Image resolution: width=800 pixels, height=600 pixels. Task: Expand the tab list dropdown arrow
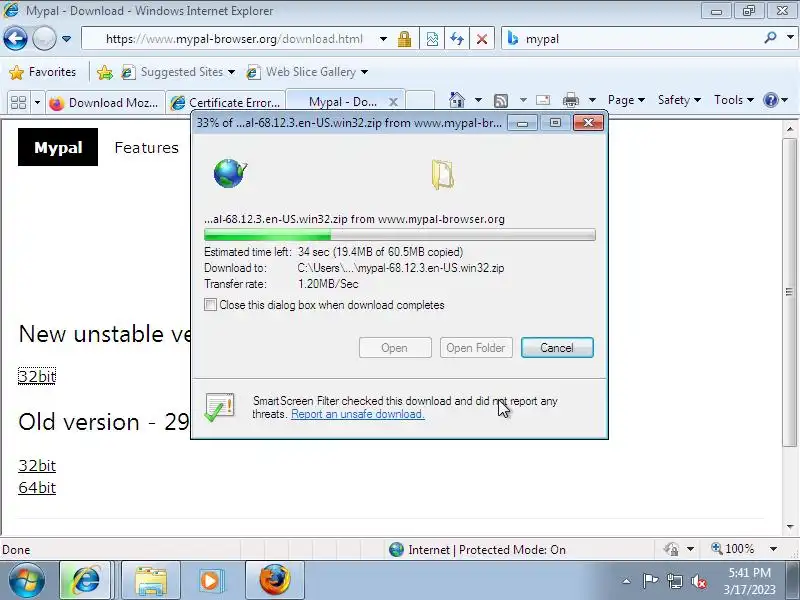click(37, 103)
